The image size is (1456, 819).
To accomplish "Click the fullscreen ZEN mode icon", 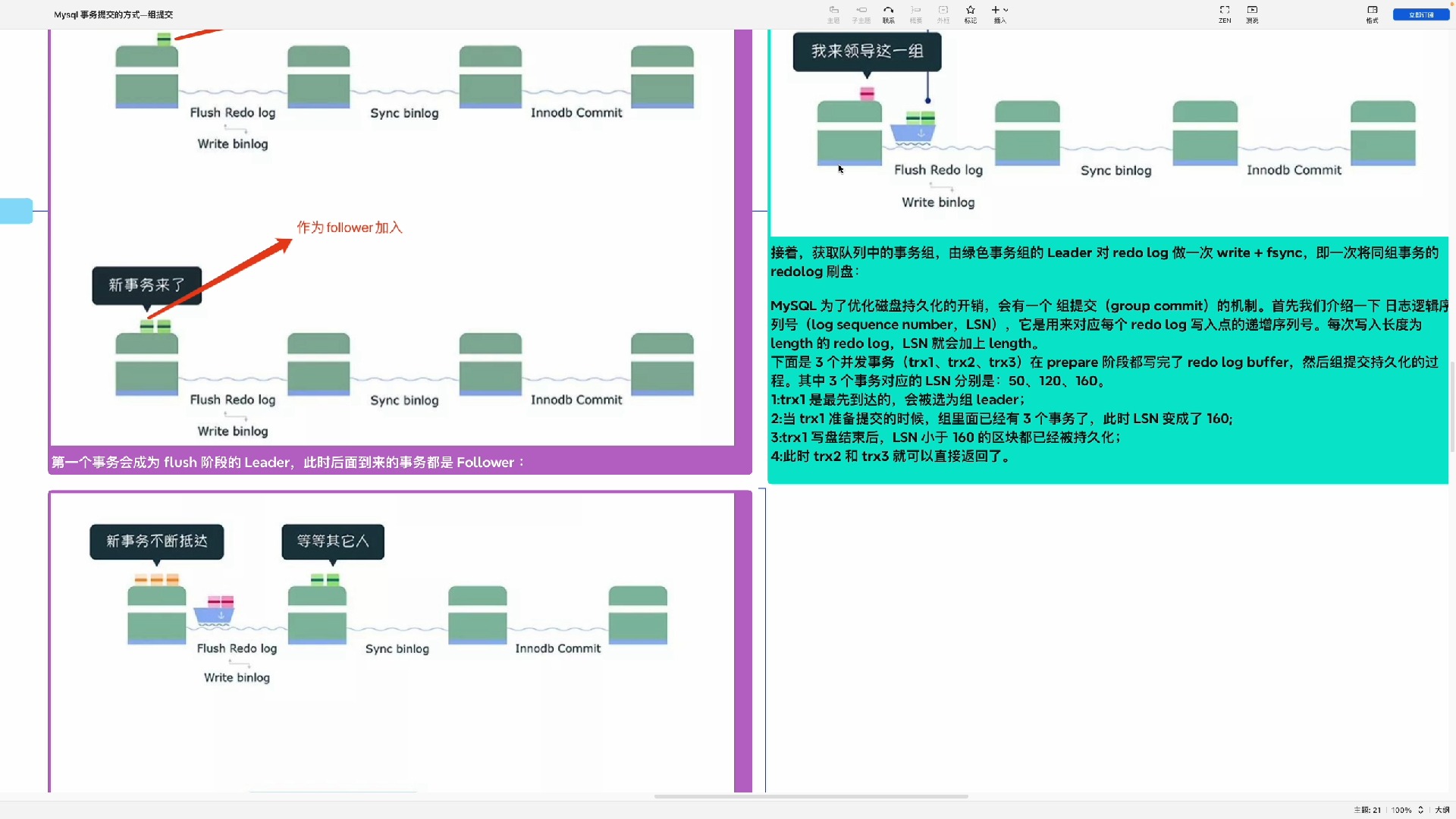I will click(1224, 10).
